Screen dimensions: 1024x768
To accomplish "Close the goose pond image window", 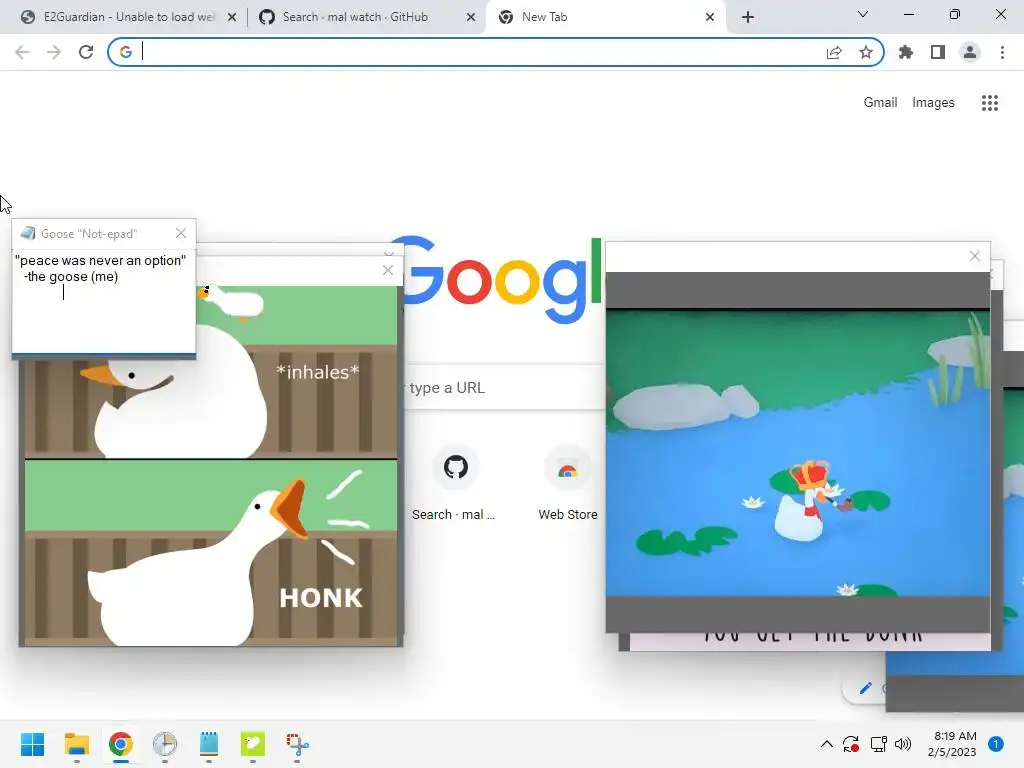I will pos(974,256).
